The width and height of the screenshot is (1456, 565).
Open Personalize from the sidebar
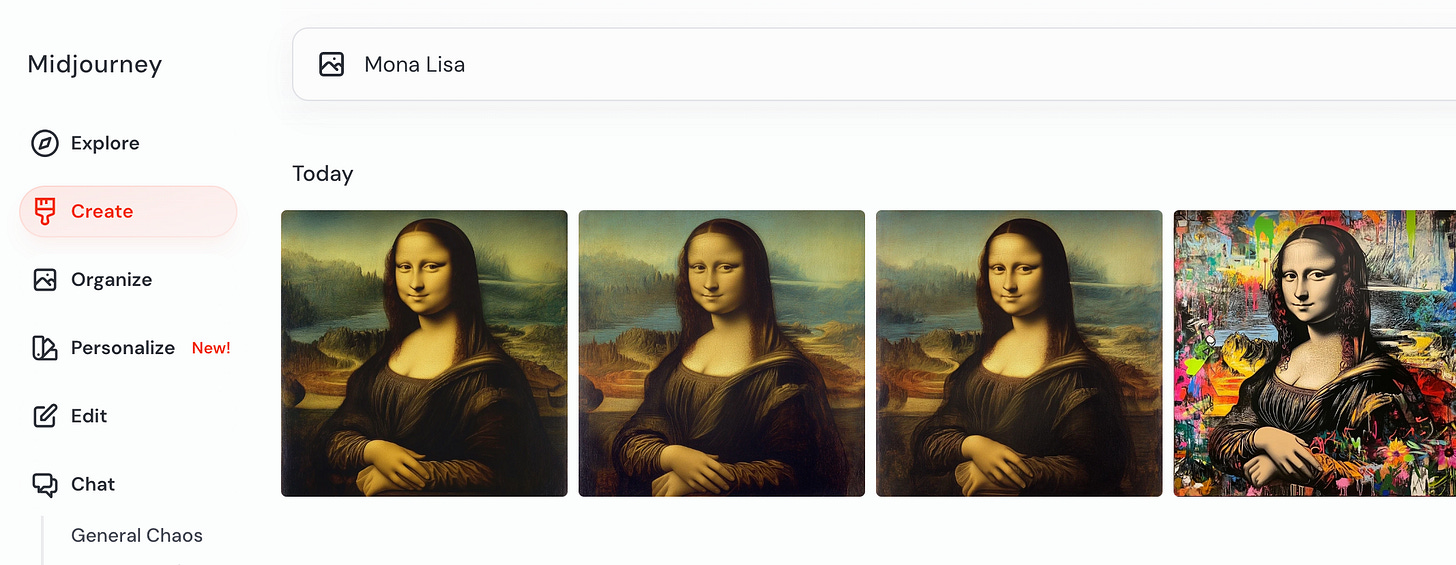coord(123,348)
